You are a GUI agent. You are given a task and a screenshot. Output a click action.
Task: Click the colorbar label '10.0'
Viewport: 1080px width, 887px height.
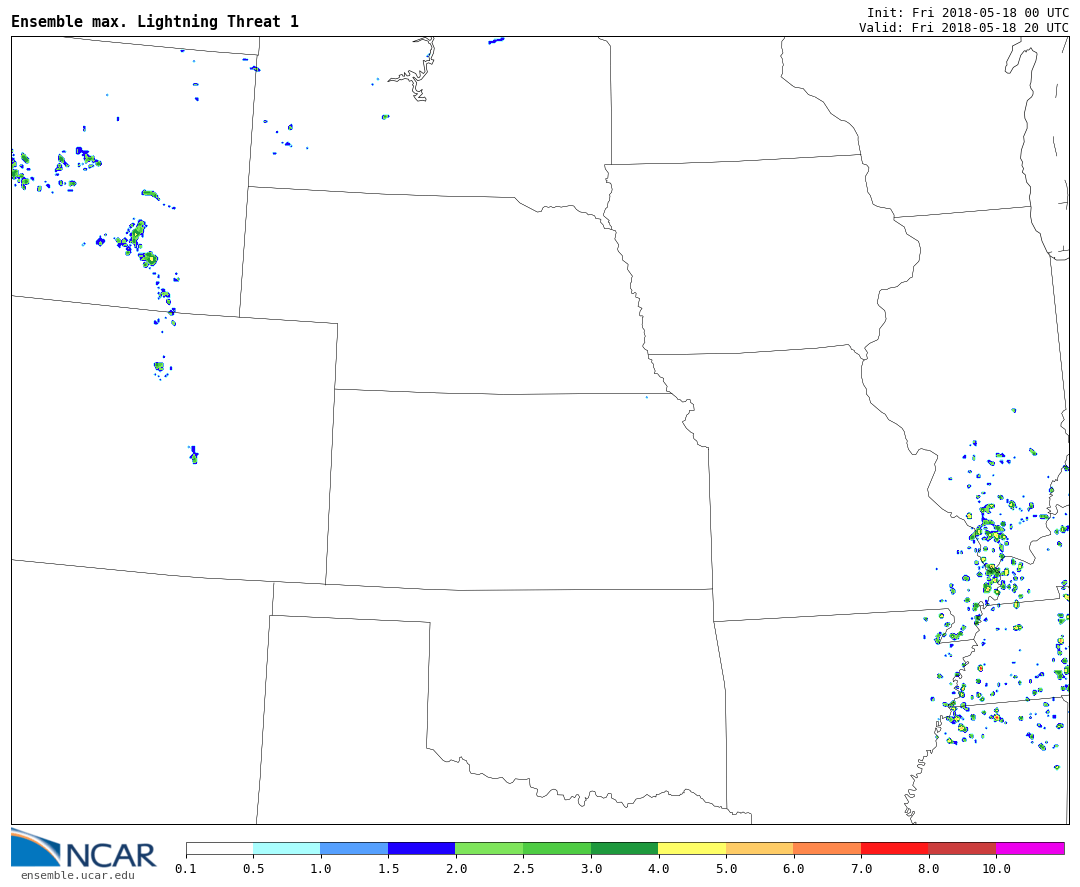(996, 869)
